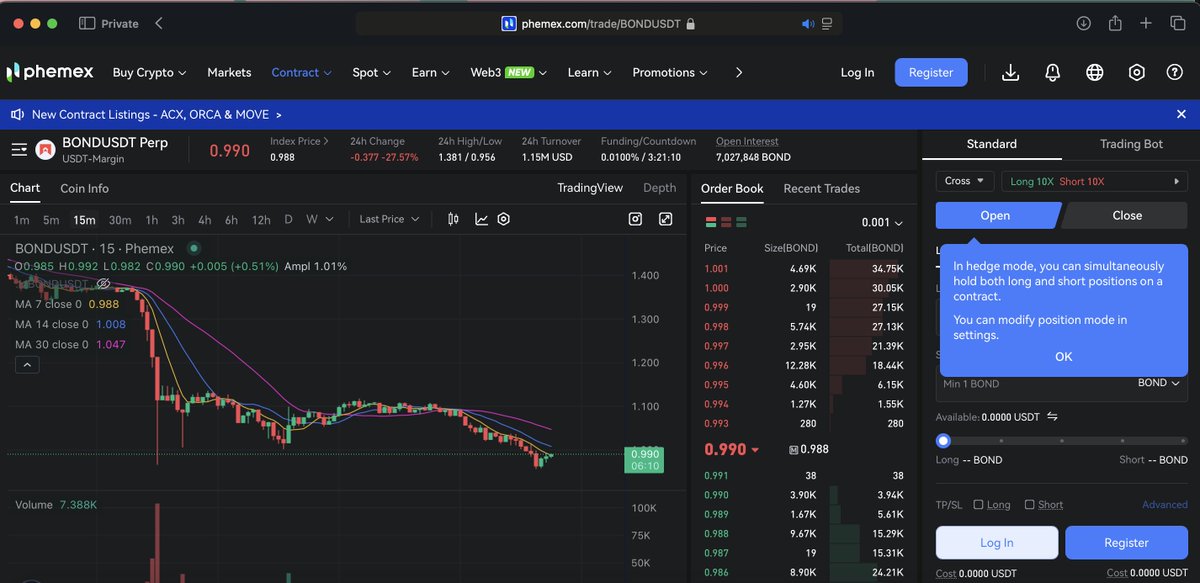Open the Long 10X Short 10X leverage selector
Viewport: 1200px width, 583px height.
click(1094, 181)
